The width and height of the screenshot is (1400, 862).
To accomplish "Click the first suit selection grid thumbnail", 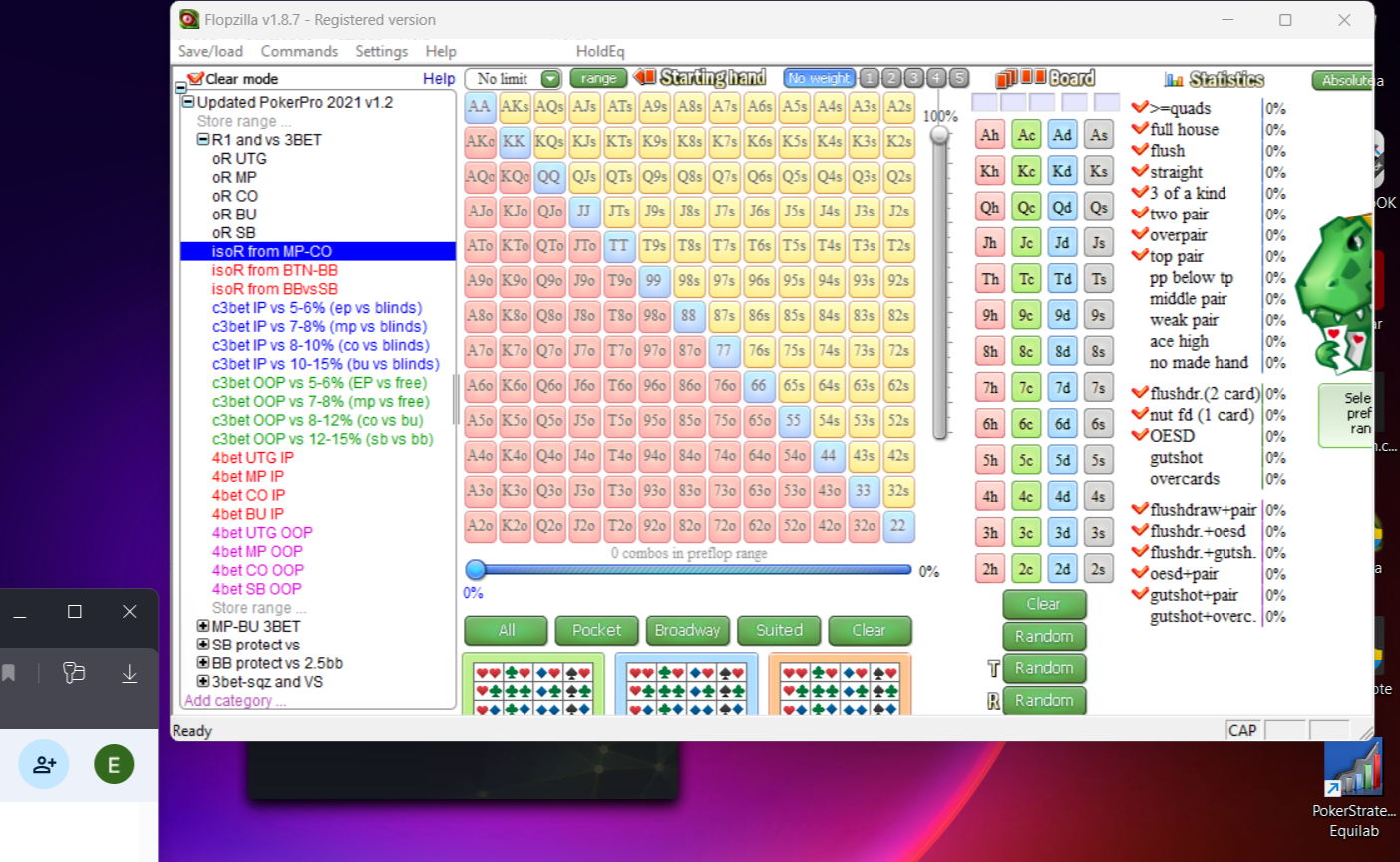I will (x=533, y=685).
